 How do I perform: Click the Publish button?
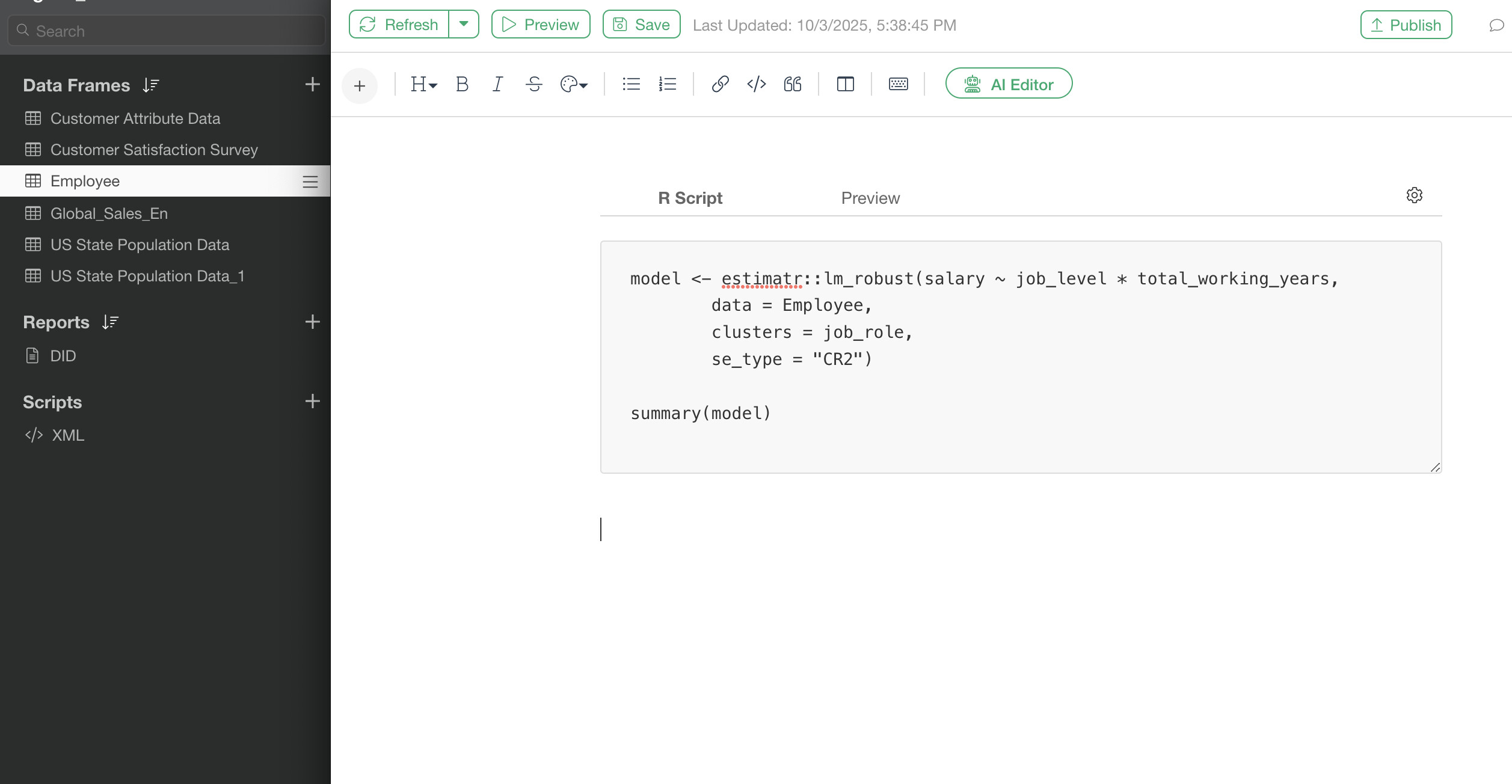1406,25
